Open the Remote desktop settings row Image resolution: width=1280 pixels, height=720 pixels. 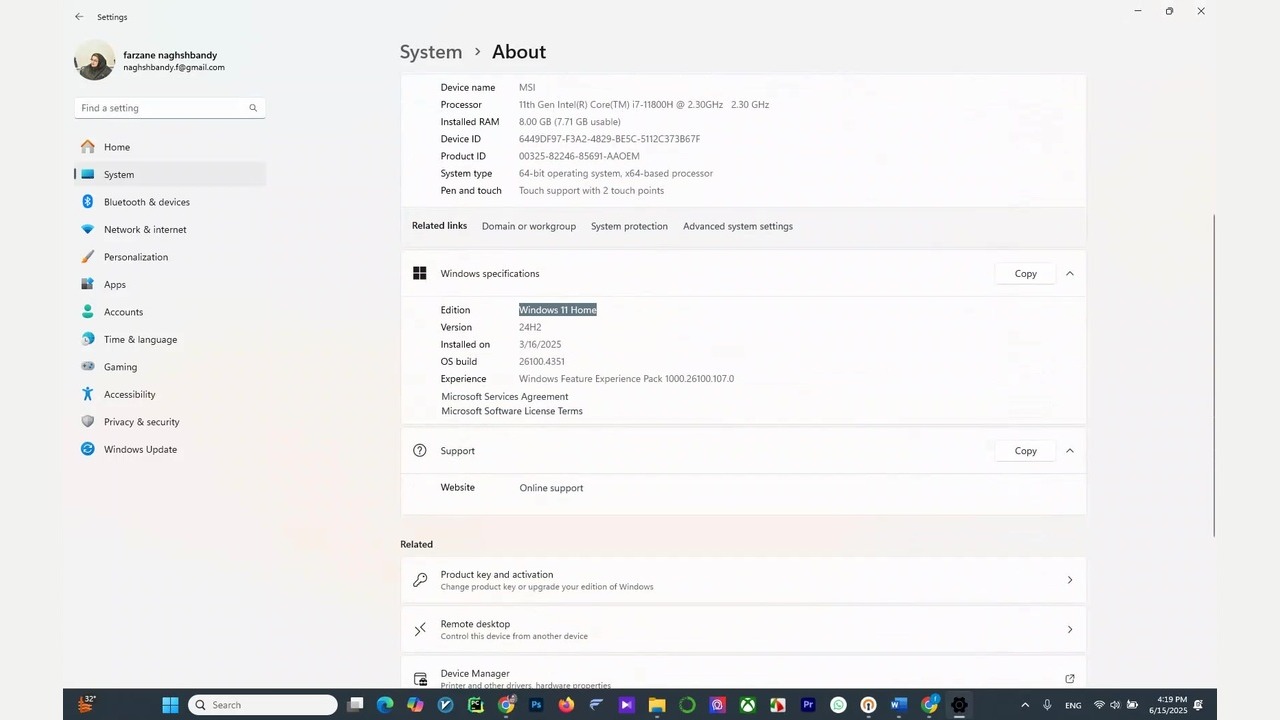click(743, 630)
